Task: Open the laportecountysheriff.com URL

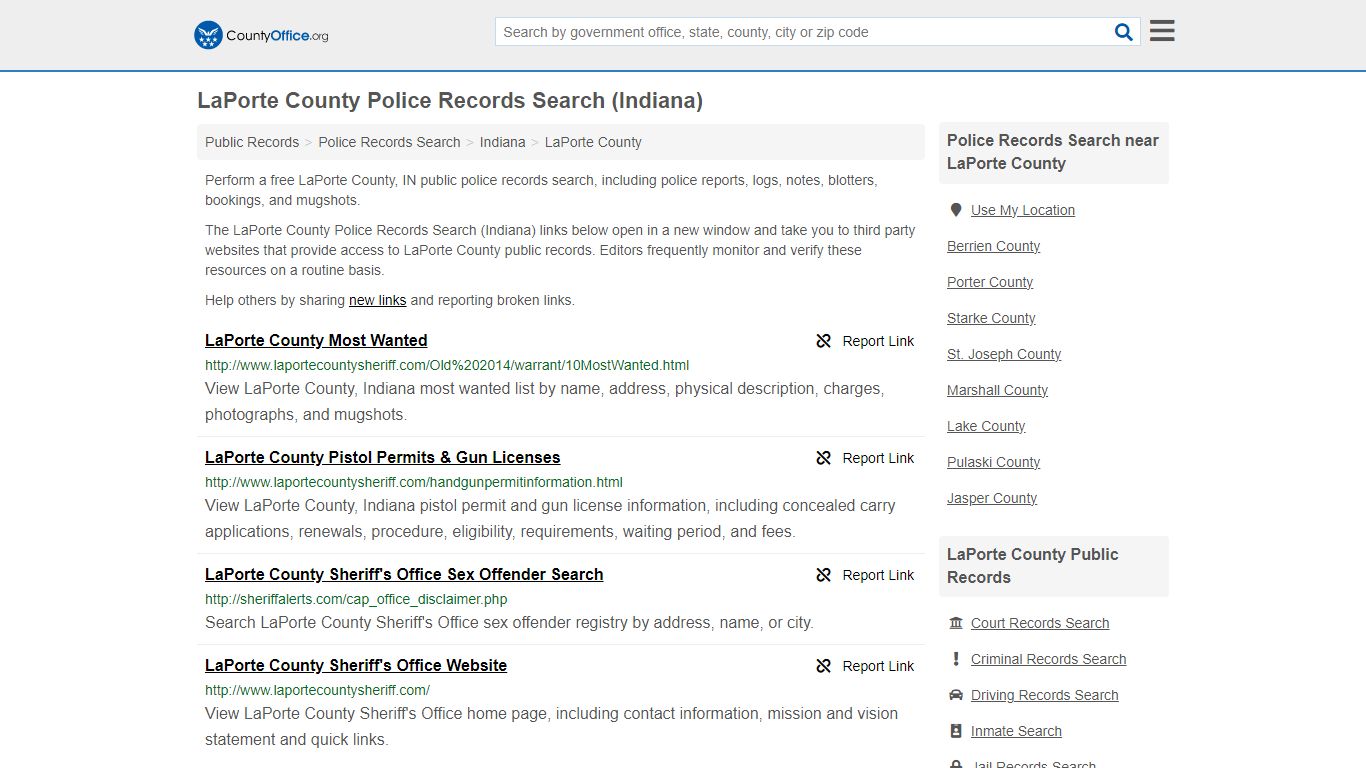Action: coord(317,690)
